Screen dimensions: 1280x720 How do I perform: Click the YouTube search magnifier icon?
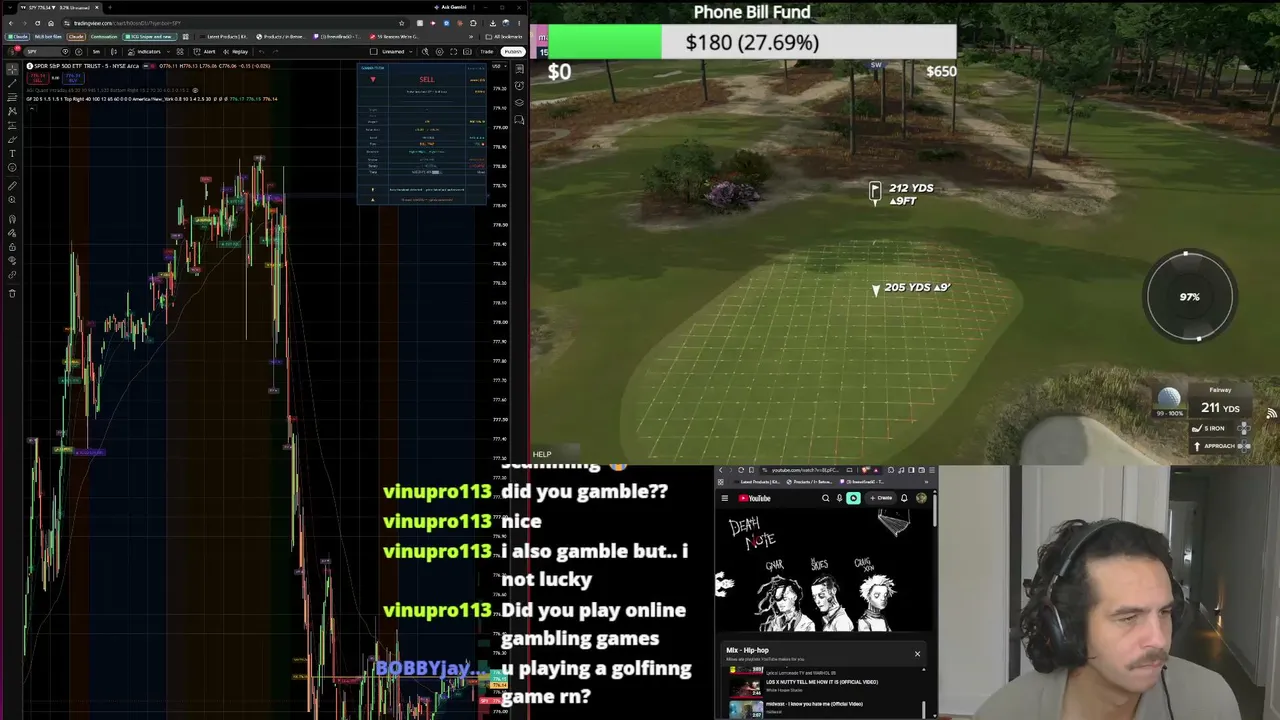(x=826, y=498)
